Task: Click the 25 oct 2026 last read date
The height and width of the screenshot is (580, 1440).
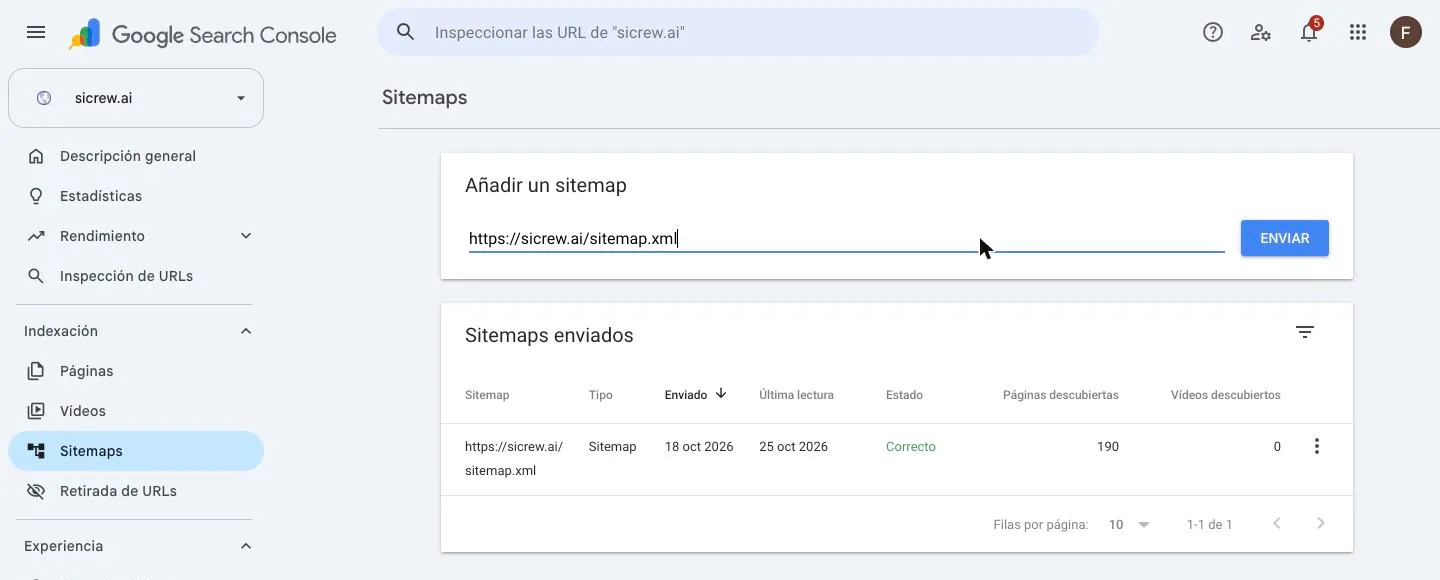Action: (x=793, y=447)
